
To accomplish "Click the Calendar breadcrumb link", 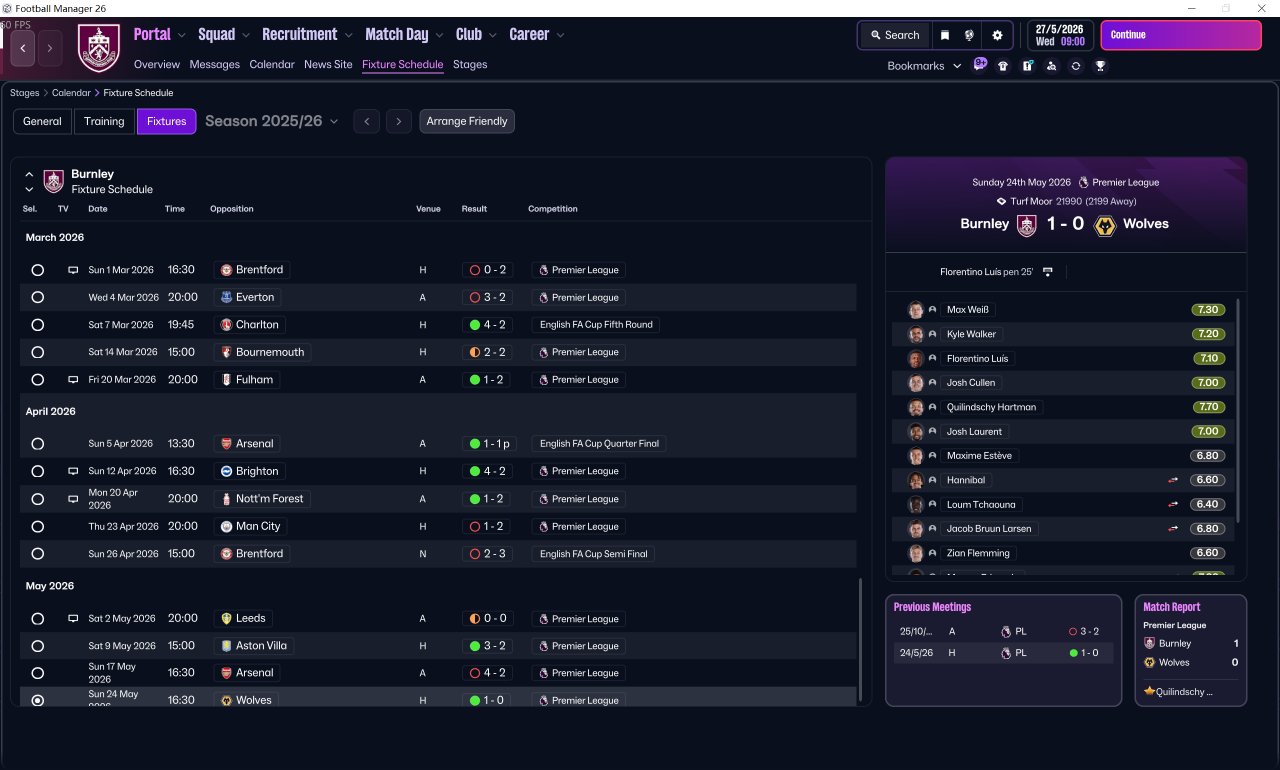I will pos(72,93).
